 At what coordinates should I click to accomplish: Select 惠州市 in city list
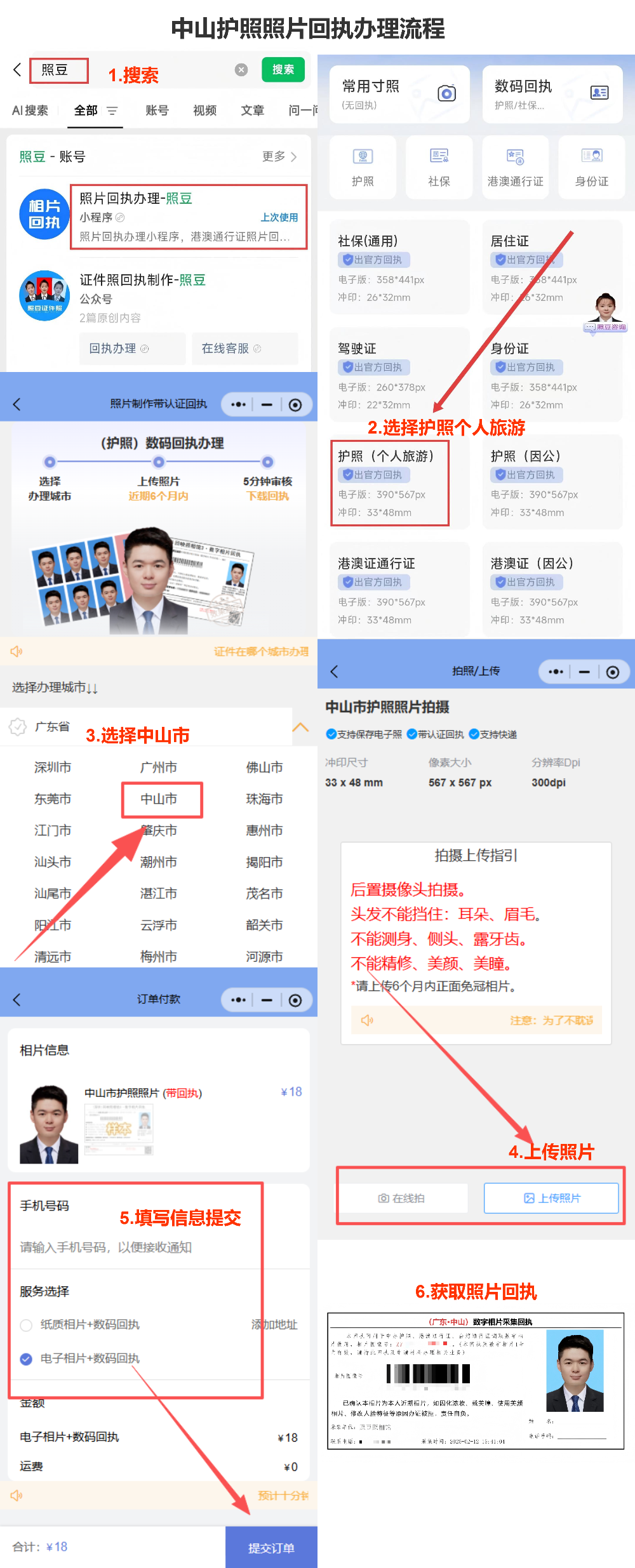tap(264, 830)
